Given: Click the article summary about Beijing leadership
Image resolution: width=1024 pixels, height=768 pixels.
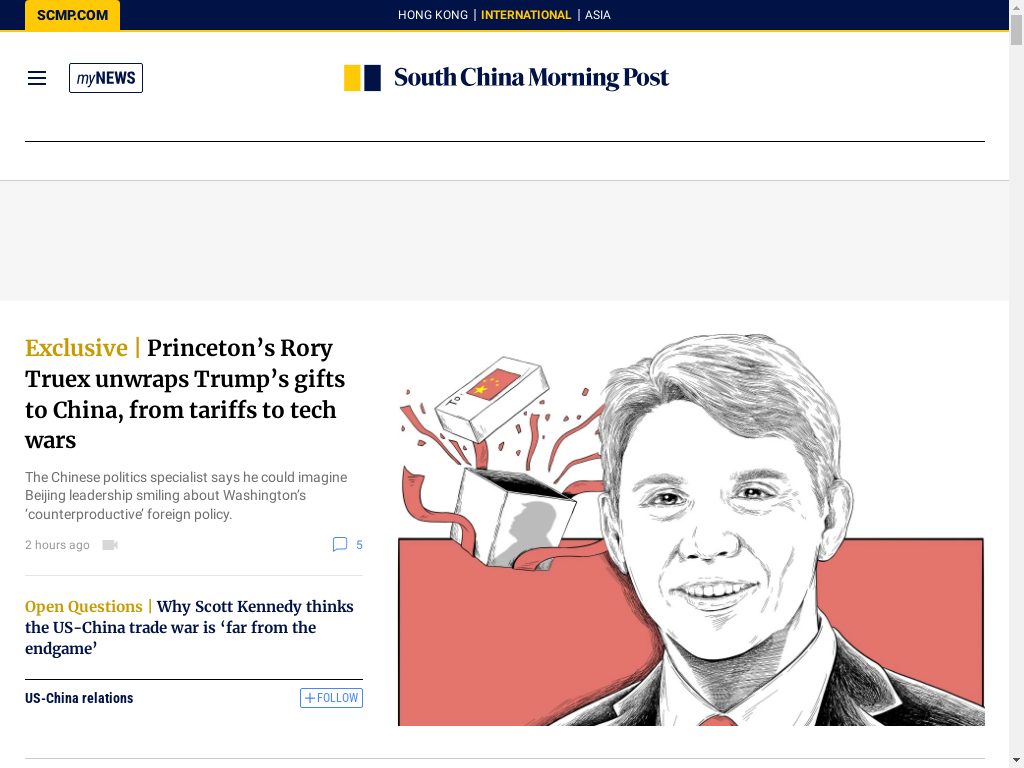Looking at the screenshot, I should pos(186,496).
